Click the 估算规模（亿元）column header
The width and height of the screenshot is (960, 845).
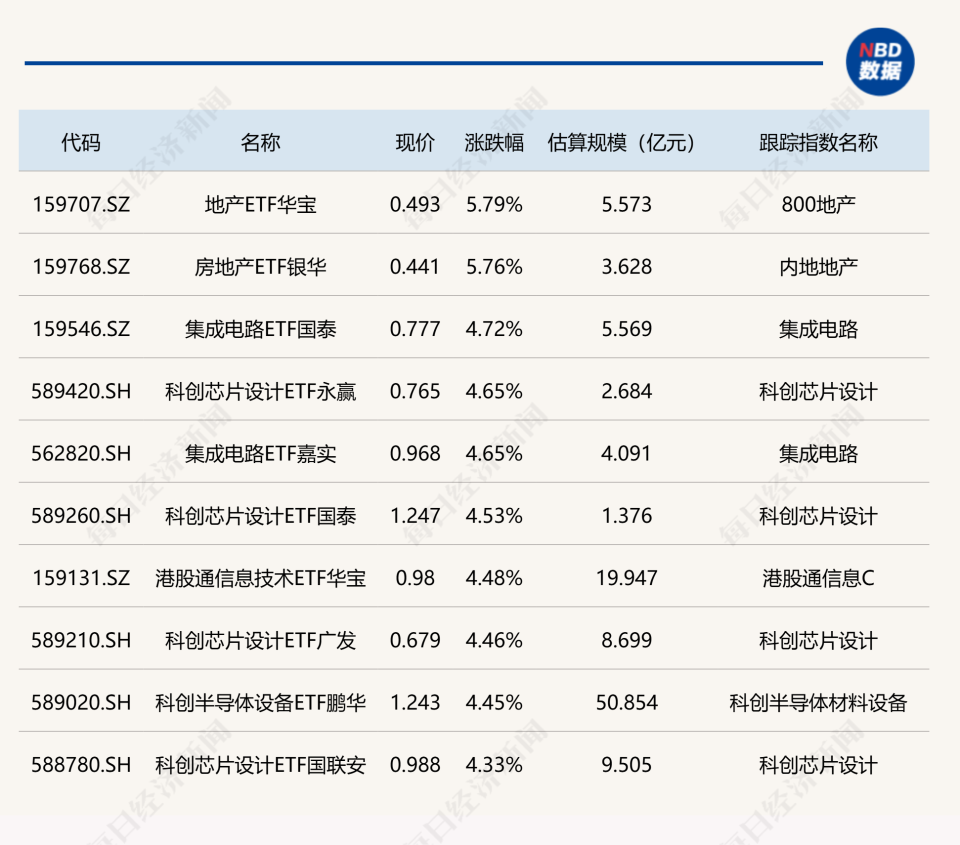point(621,143)
